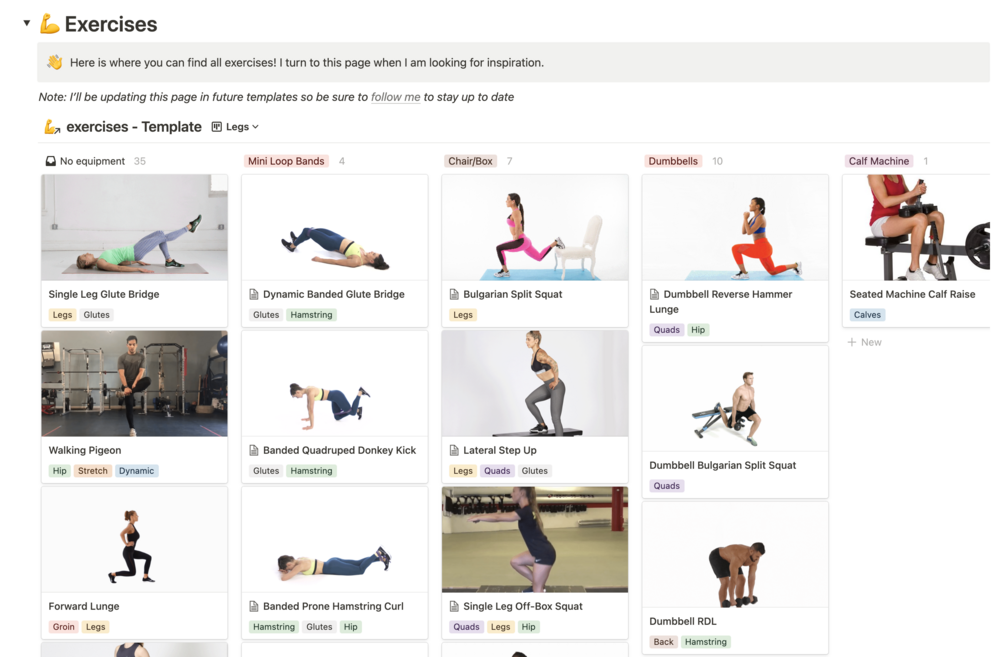Click page icon beside Bulgarian Split Squat
This screenshot has width=1005, height=657.
(454, 294)
